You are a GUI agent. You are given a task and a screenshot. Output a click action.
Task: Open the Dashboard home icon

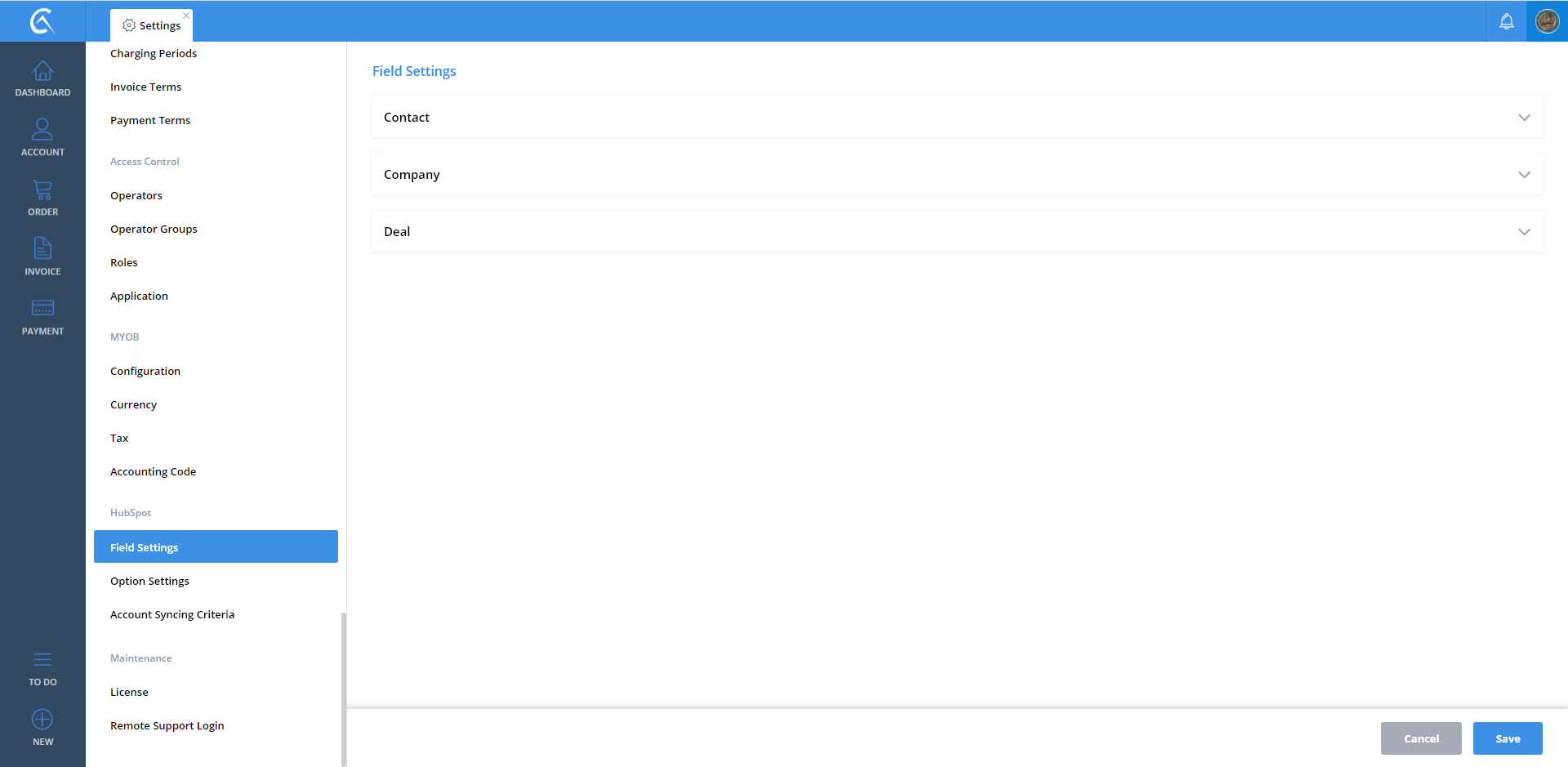[42, 72]
